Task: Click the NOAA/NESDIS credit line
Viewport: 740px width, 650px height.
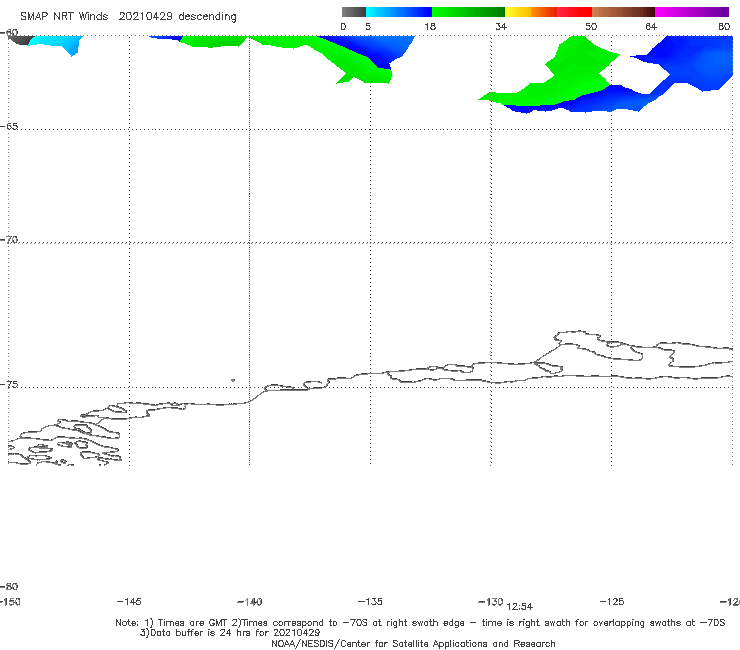Action: [x=413, y=643]
